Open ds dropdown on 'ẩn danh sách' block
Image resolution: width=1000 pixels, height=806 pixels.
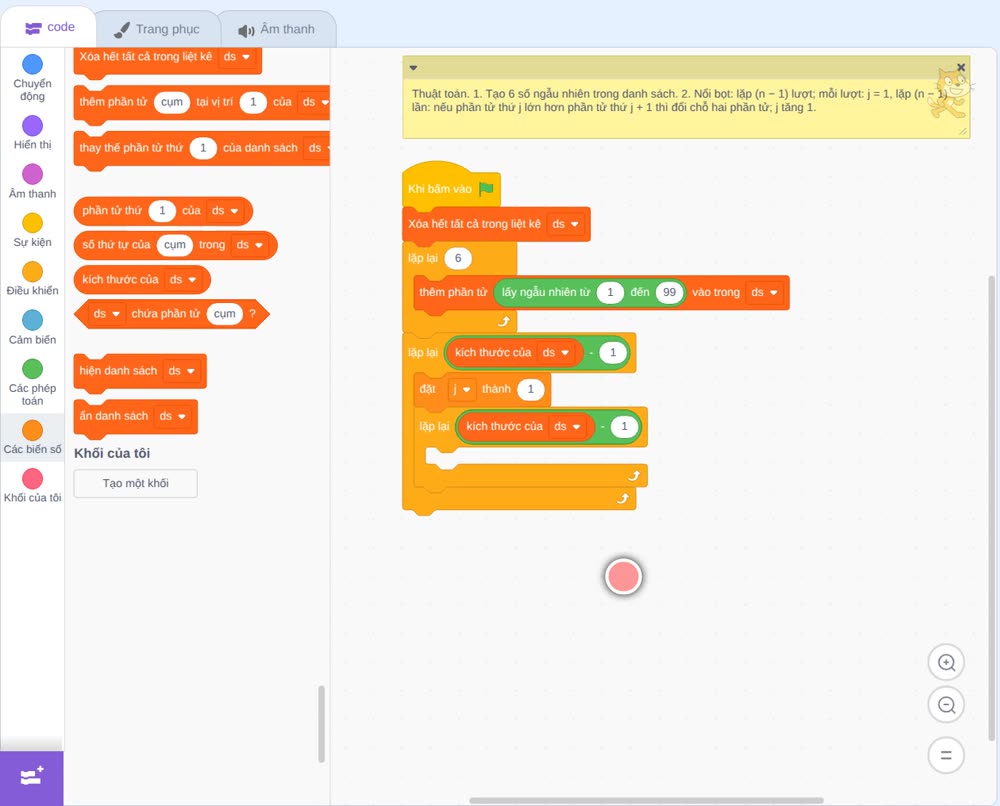172,416
